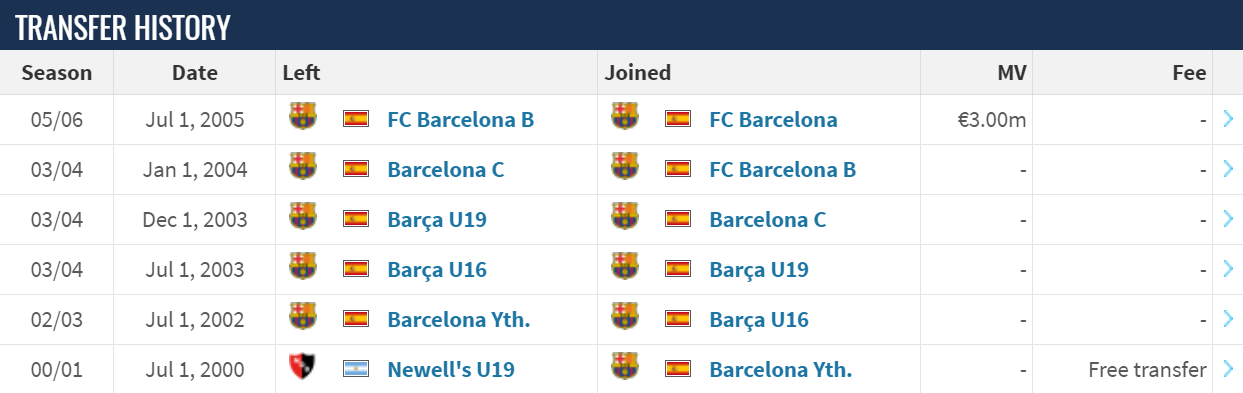Image resolution: width=1243 pixels, height=393 pixels.
Task: Click the €3.00m market value cell
Action: coord(992,120)
